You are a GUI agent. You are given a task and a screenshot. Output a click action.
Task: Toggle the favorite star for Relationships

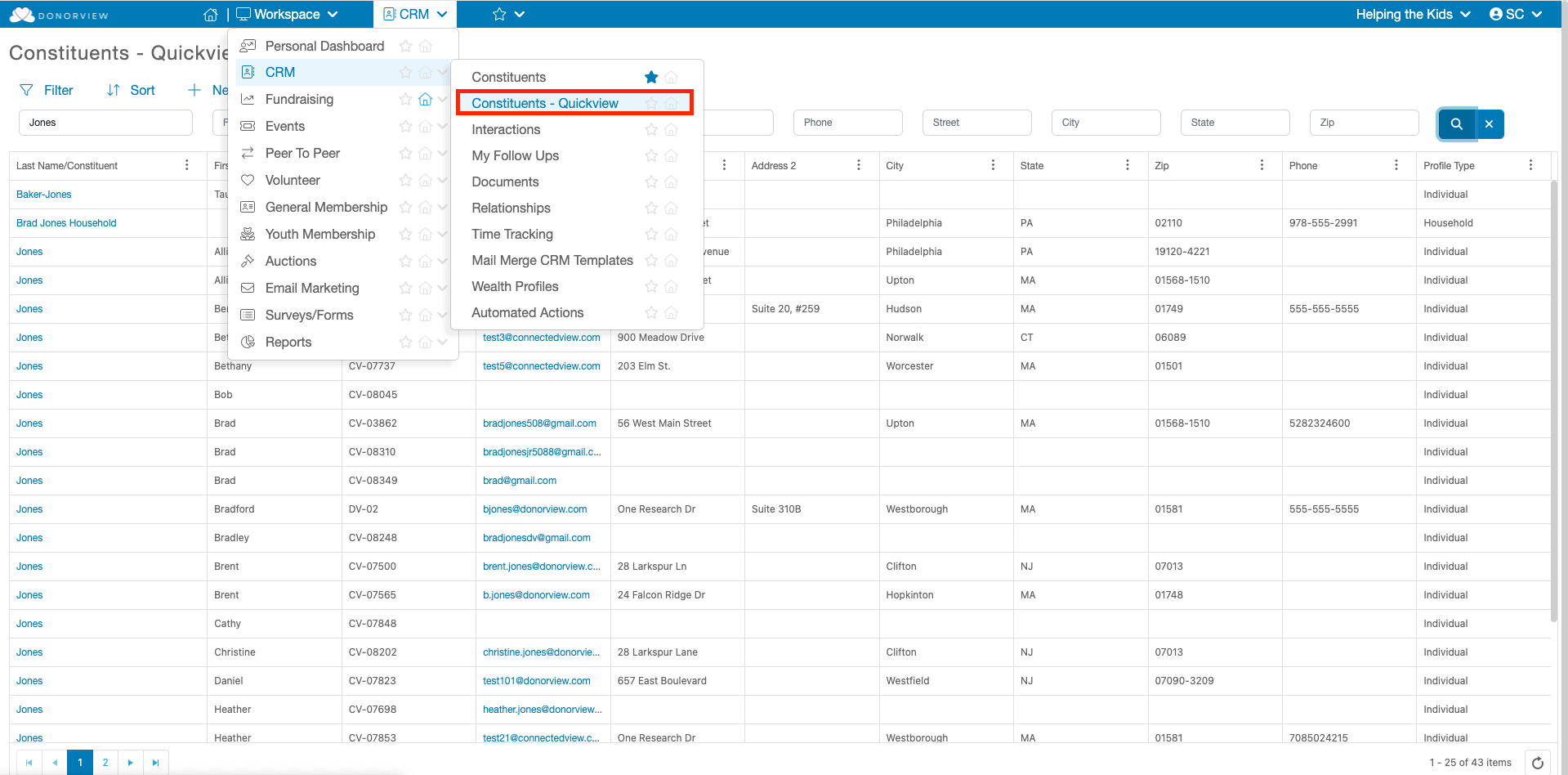click(651, 208)
